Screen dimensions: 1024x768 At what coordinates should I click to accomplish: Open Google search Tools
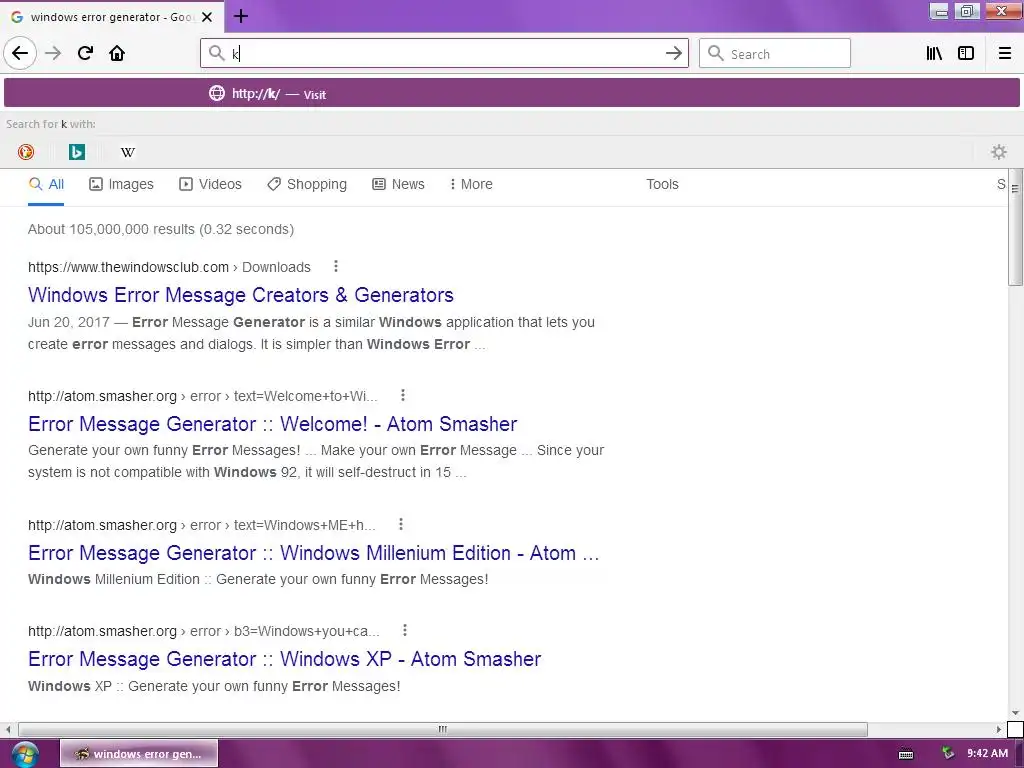click(662, 184)
